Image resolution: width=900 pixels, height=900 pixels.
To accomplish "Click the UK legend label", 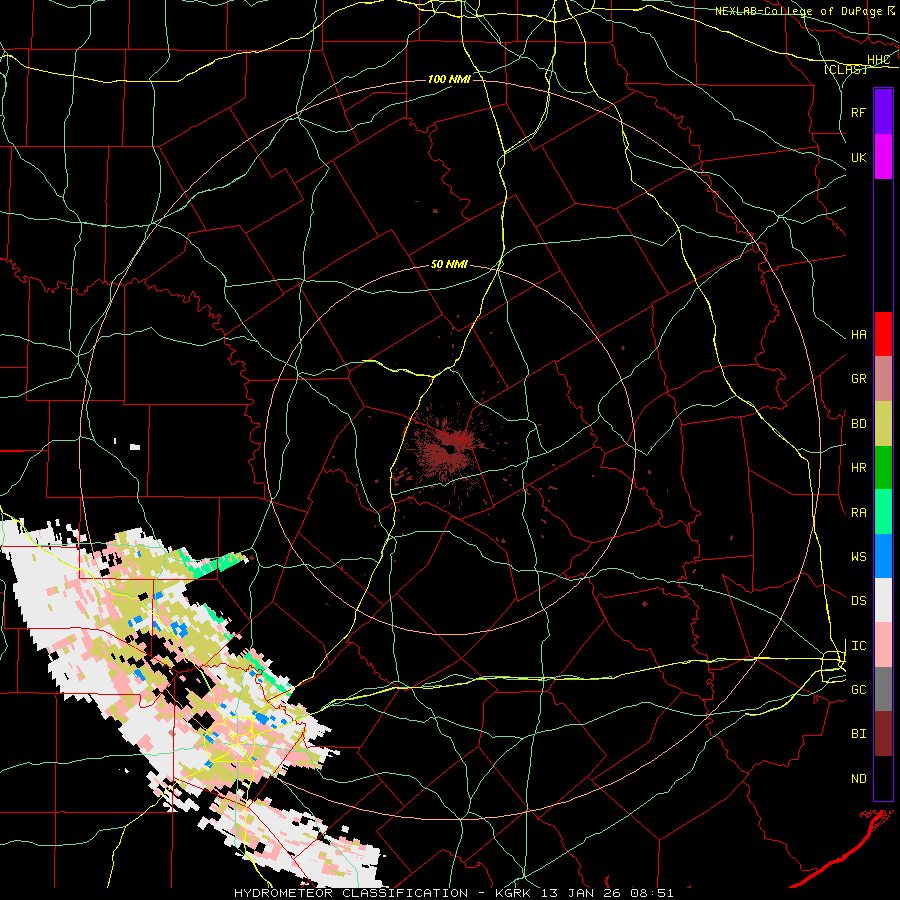I will click(x=858, y=157).
